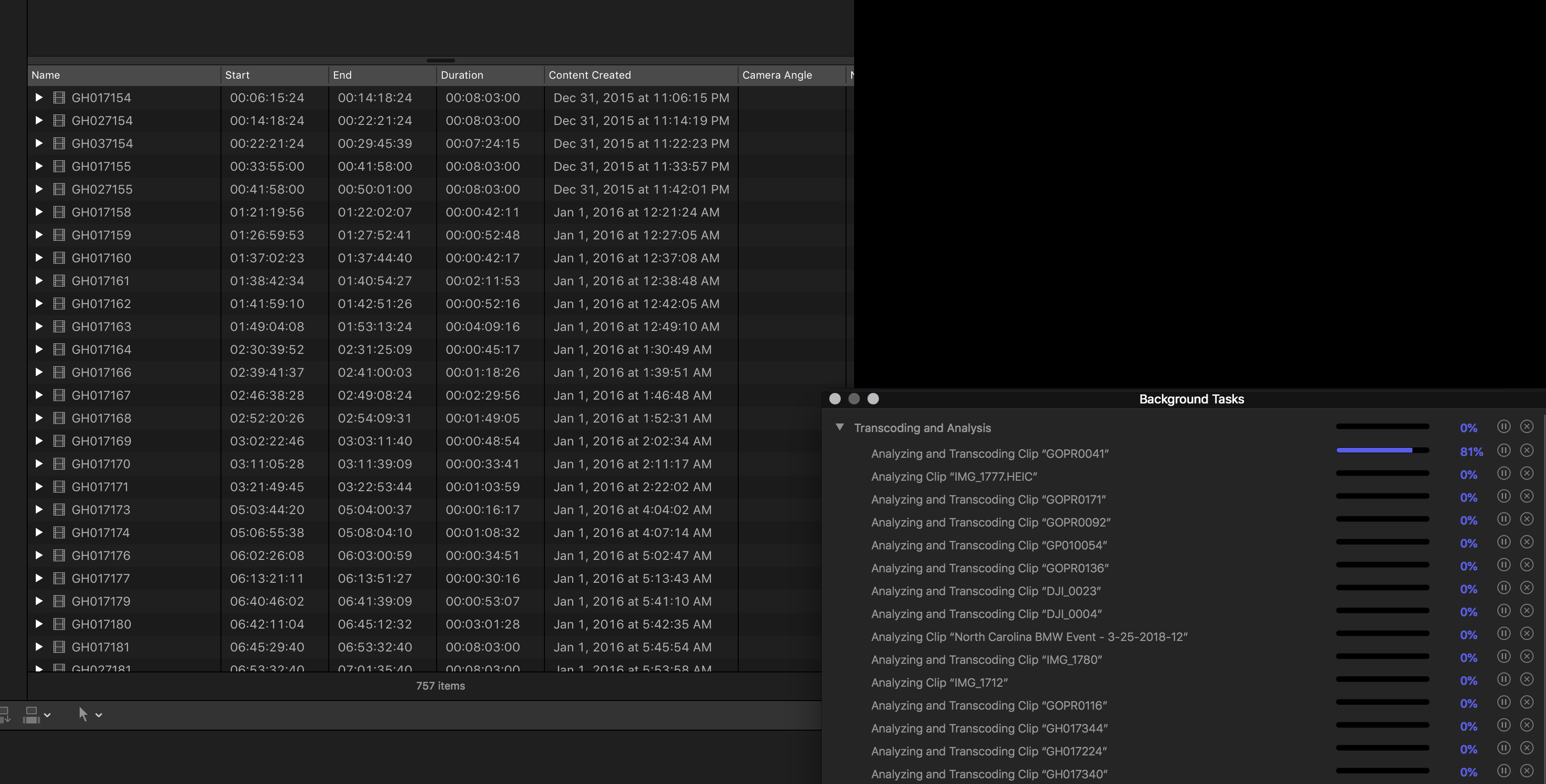Sort by the Duration column header
Viewport: 1546px width, 784px height.
click(462, 75)
